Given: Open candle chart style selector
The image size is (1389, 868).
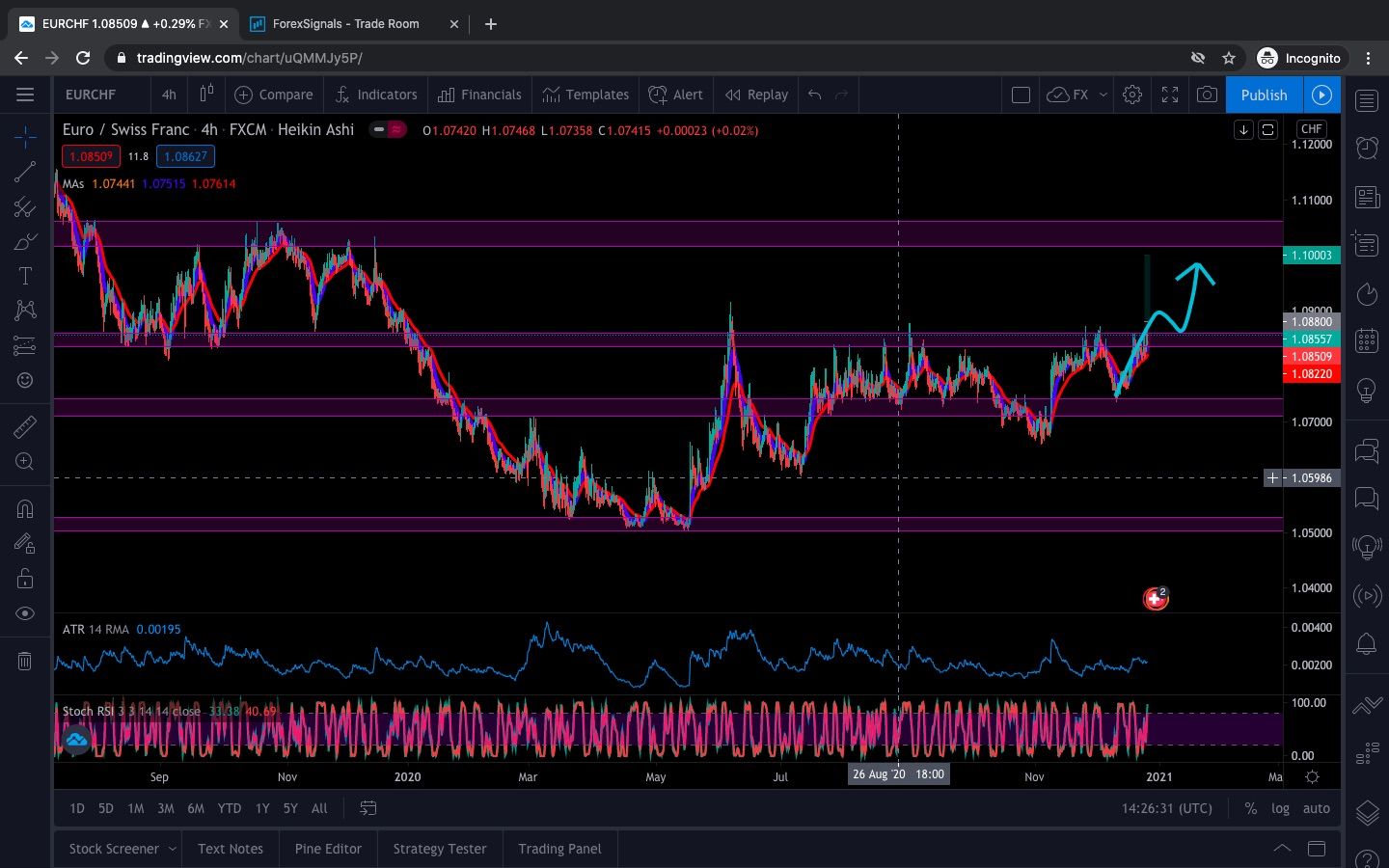Looking at the screenshot, I should click(x=206, y=95).
